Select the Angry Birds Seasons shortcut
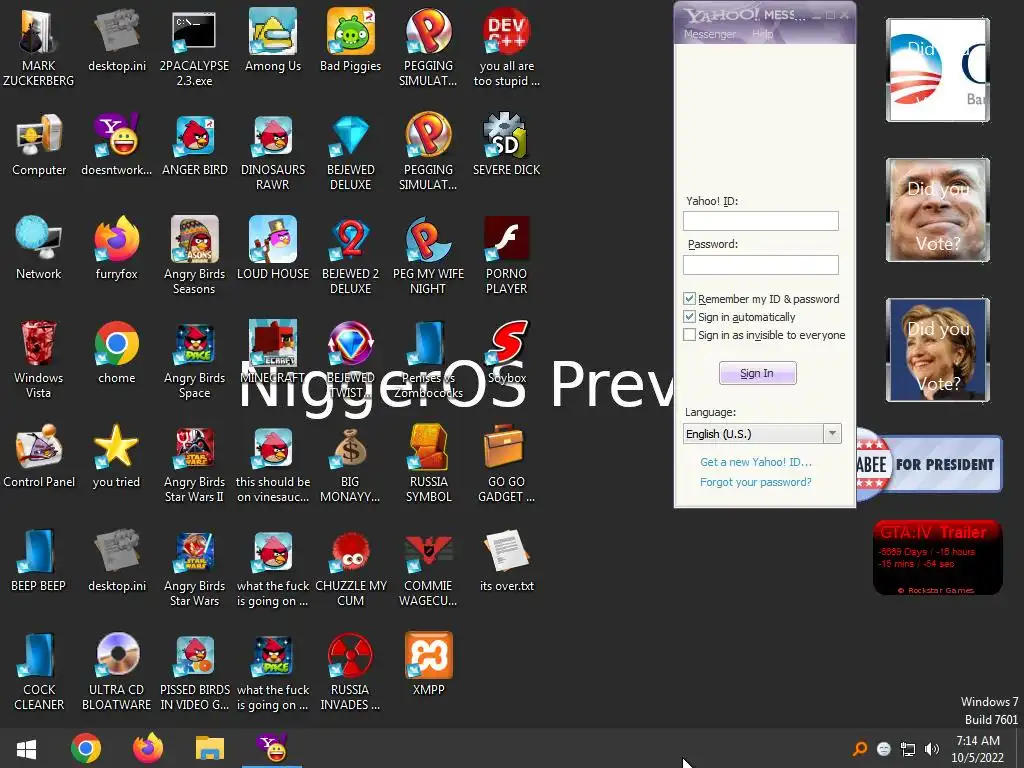Viewport: 1024px width, 768px height. [195, 256]
